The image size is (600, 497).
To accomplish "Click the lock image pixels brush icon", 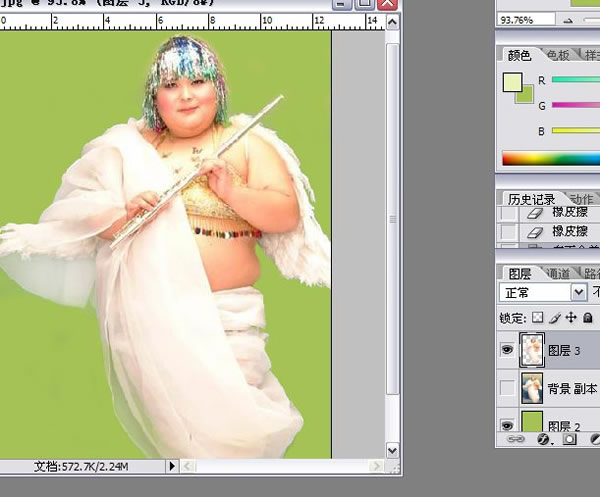I will 555,318.
